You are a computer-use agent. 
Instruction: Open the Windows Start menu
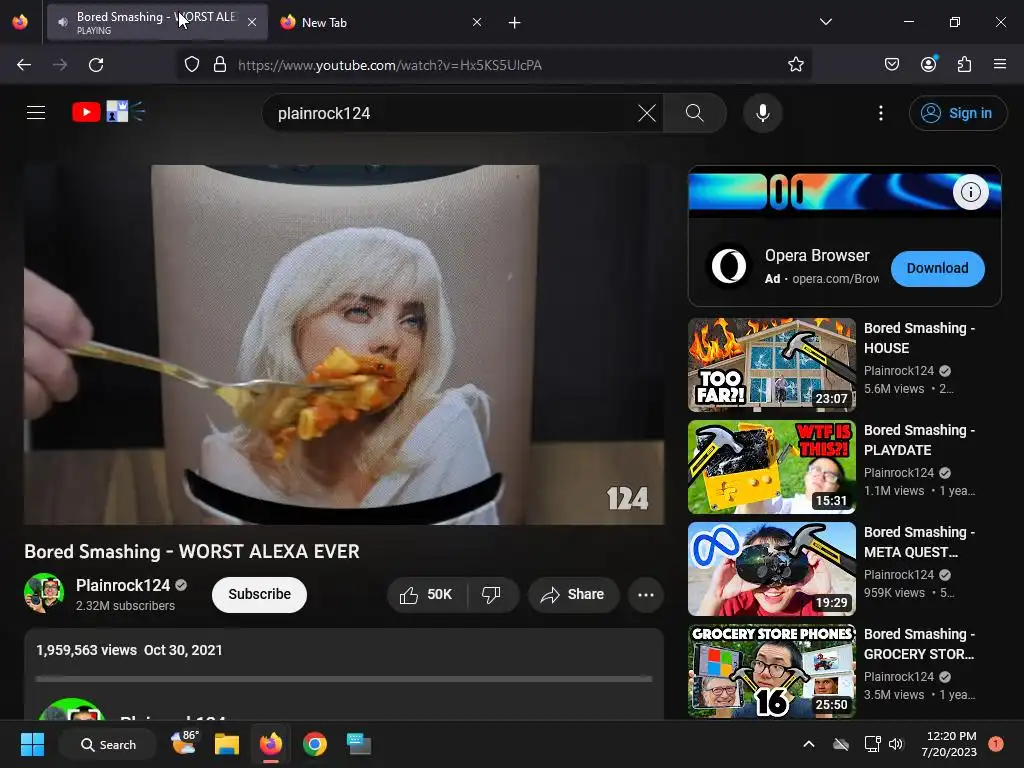pos(32,744)
